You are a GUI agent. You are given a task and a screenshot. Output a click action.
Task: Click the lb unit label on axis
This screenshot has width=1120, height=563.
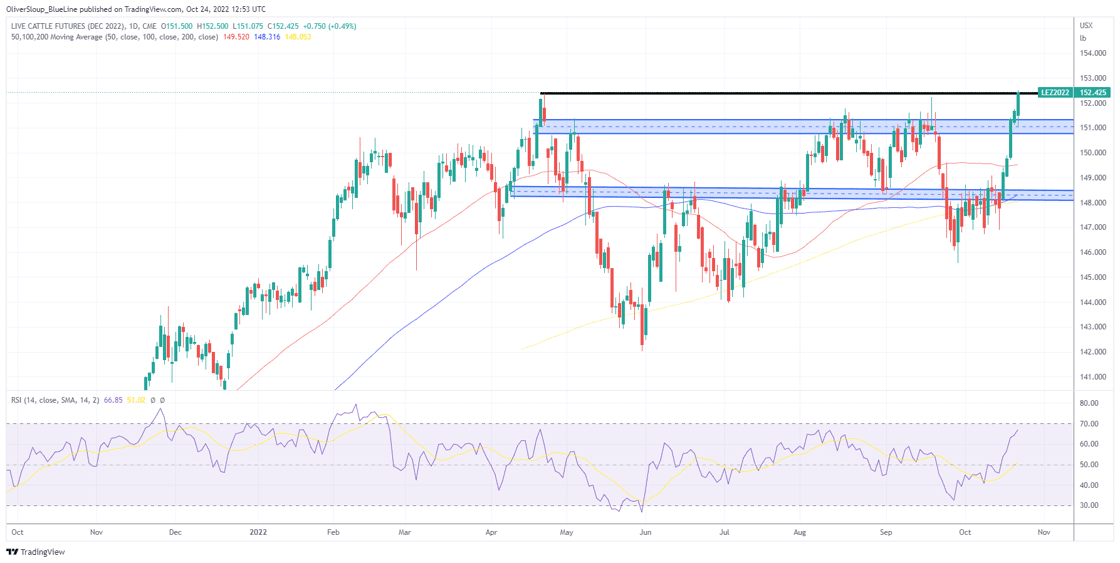pyautogui.click(x=1083, y=37)
